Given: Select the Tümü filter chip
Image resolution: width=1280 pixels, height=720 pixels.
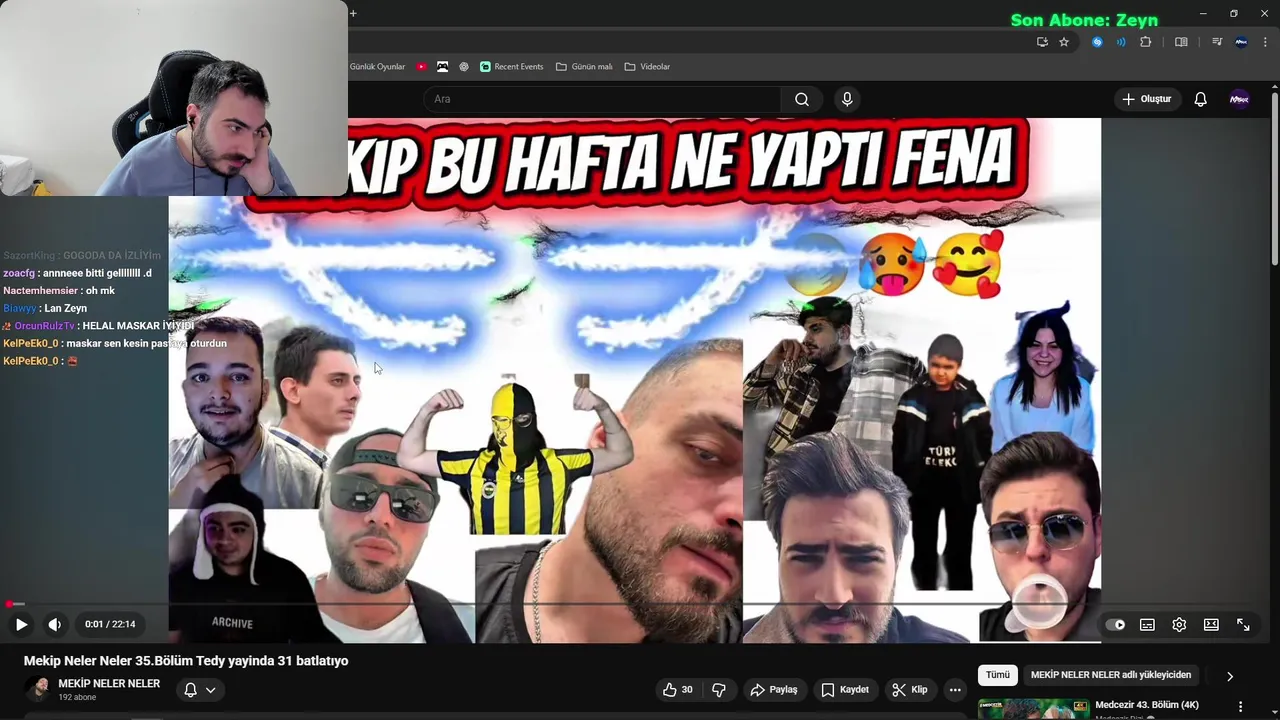Looking at the screenshot, I should [998, 675].
